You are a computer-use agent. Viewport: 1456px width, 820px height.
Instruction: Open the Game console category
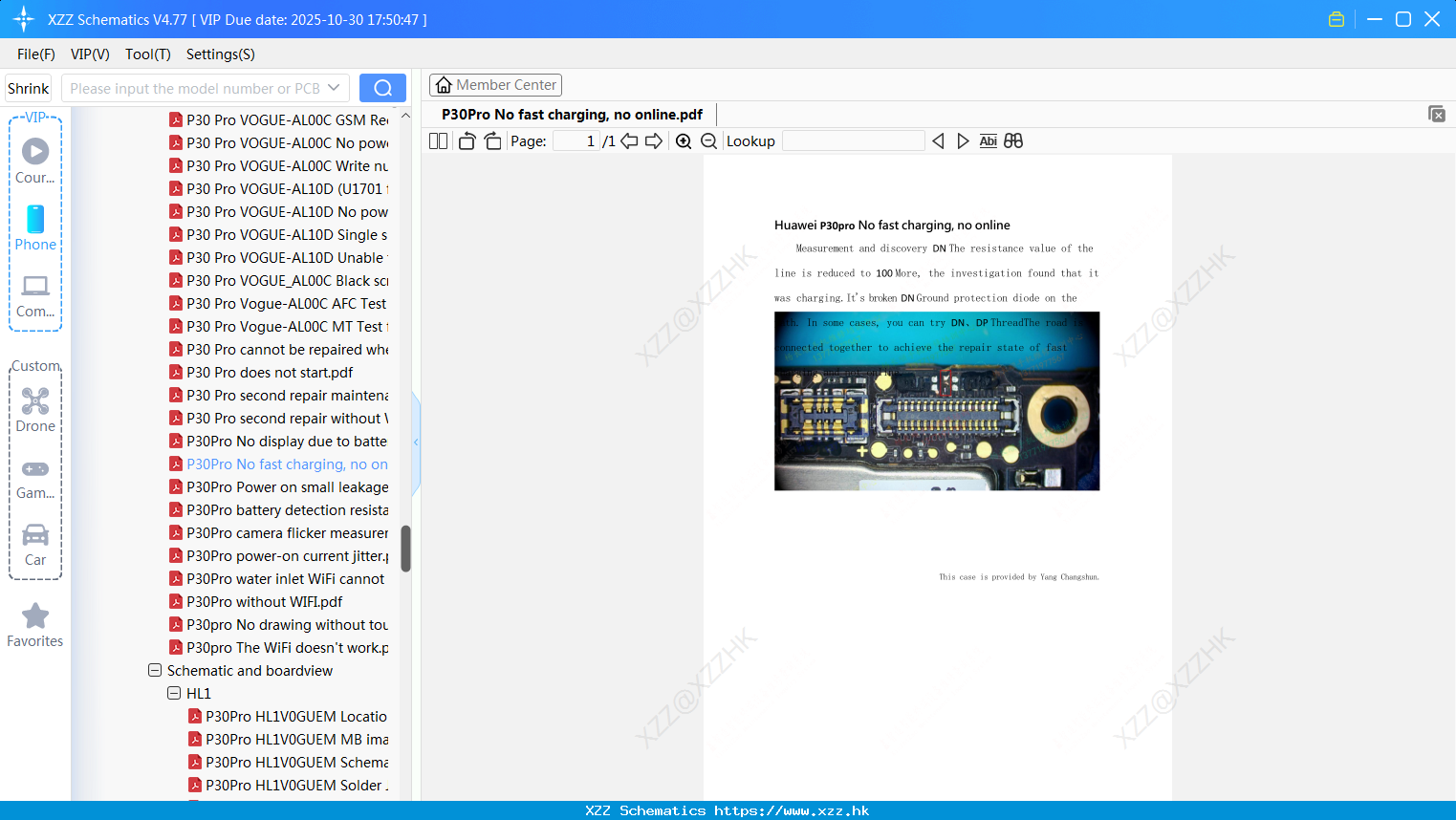(x=35, y=480)
